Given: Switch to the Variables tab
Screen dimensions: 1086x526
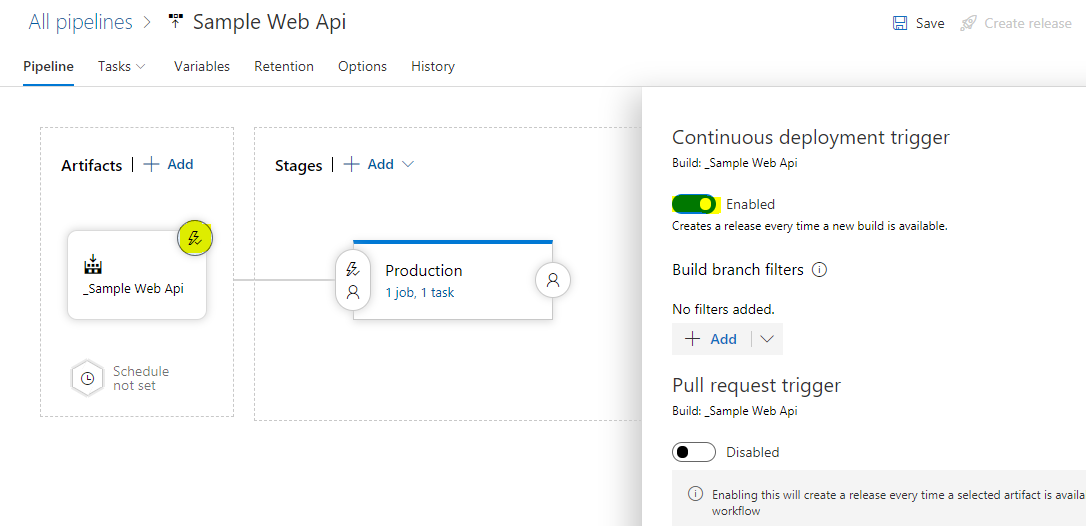Looking at the screenshot, I should coord(202,67).
